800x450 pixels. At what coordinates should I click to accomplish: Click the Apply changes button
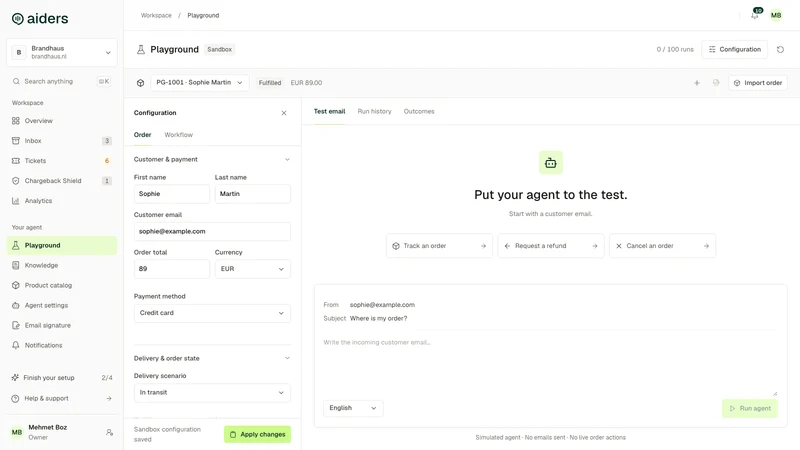(258, 435)
